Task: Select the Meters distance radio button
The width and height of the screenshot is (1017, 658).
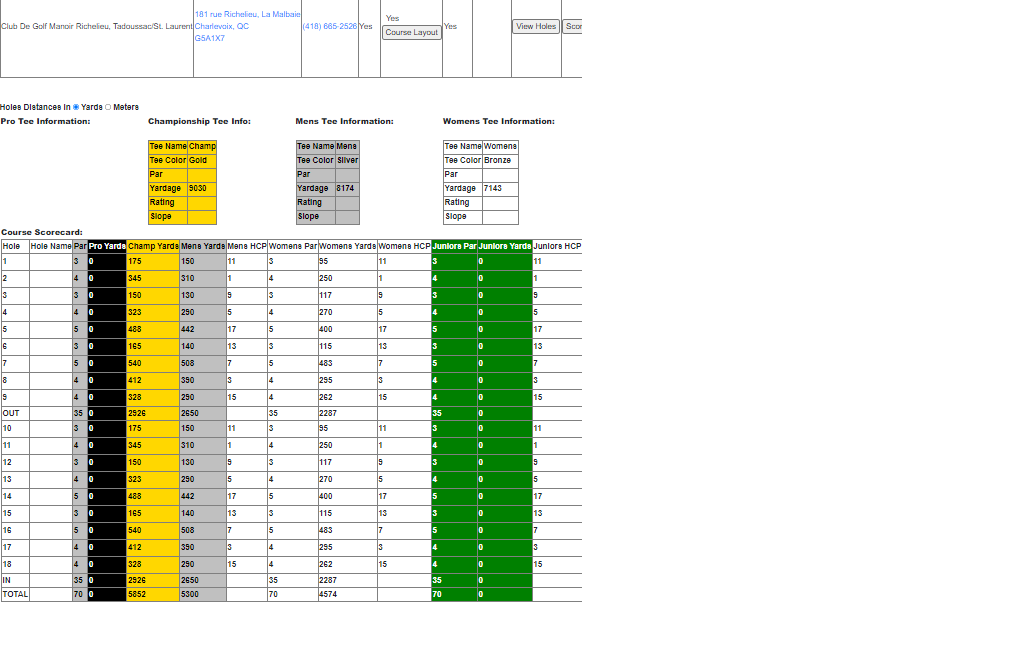Action: tap(108, 107)
